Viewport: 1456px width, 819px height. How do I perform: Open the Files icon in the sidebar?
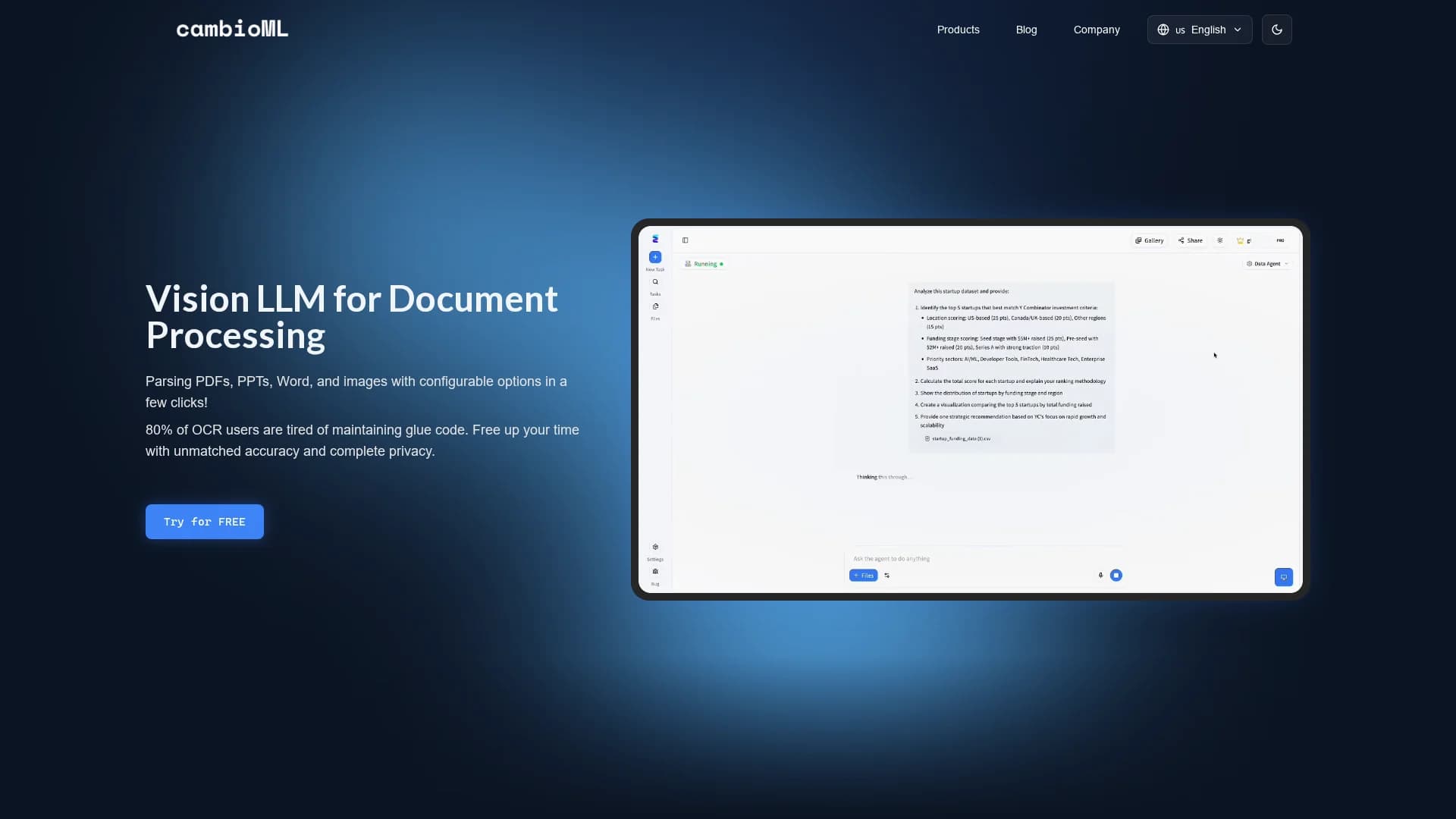pyautogui.click(x=655, y=306)
